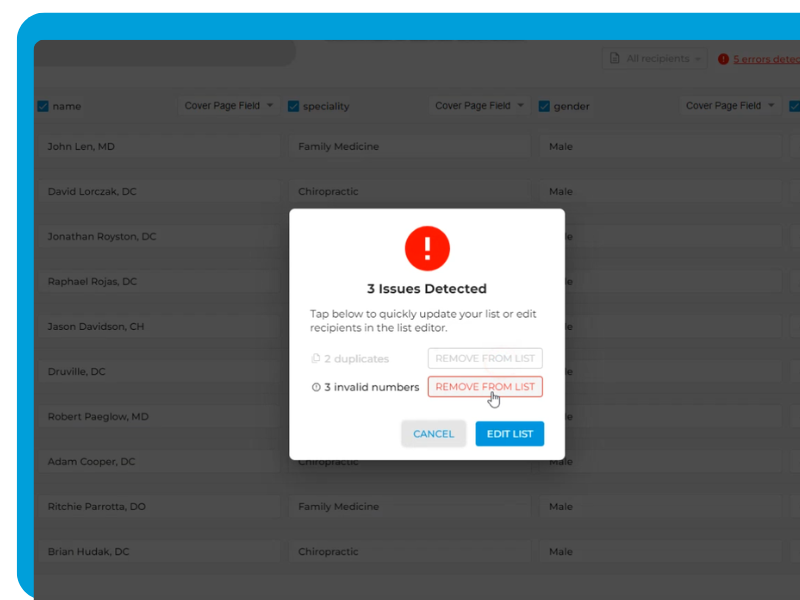Remove the 3 invalid numbers from list
This screenshot has height=600, width=800.
click(485, 387)
